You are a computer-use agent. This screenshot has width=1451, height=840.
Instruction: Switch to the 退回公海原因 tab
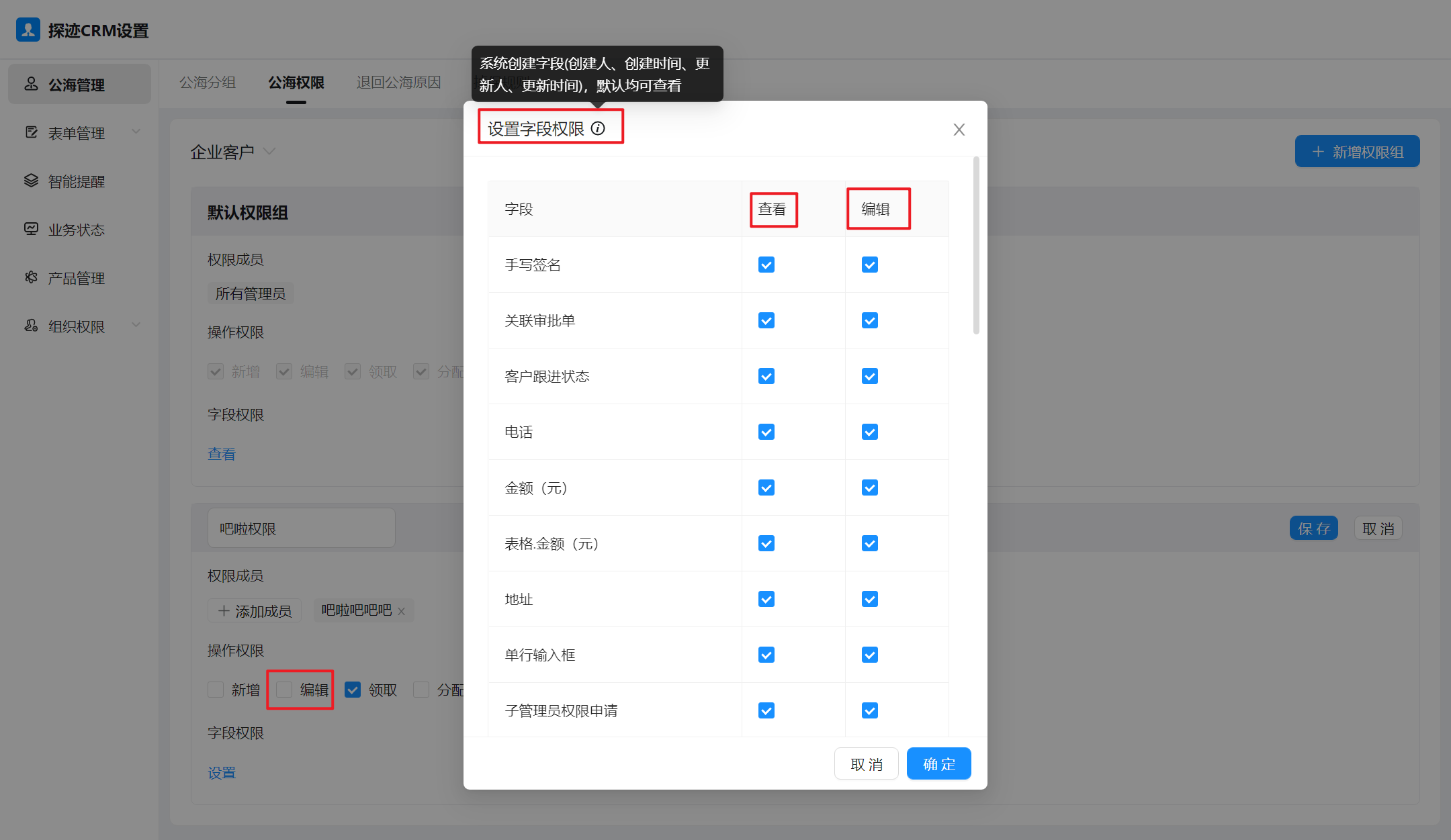coord(398,83)
